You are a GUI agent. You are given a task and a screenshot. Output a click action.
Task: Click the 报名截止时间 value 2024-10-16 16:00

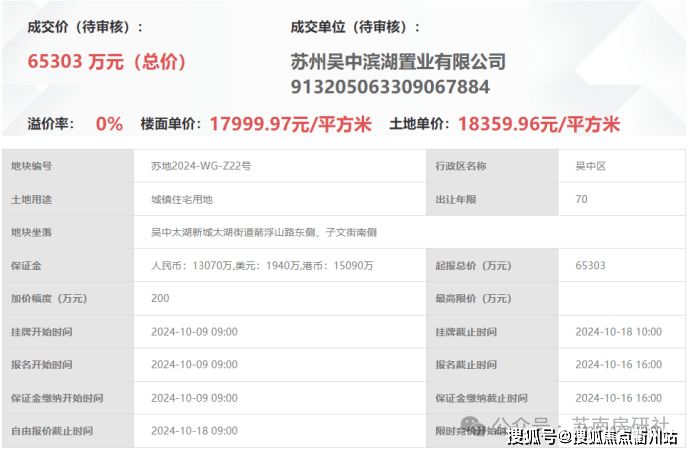tap(619, 365)
